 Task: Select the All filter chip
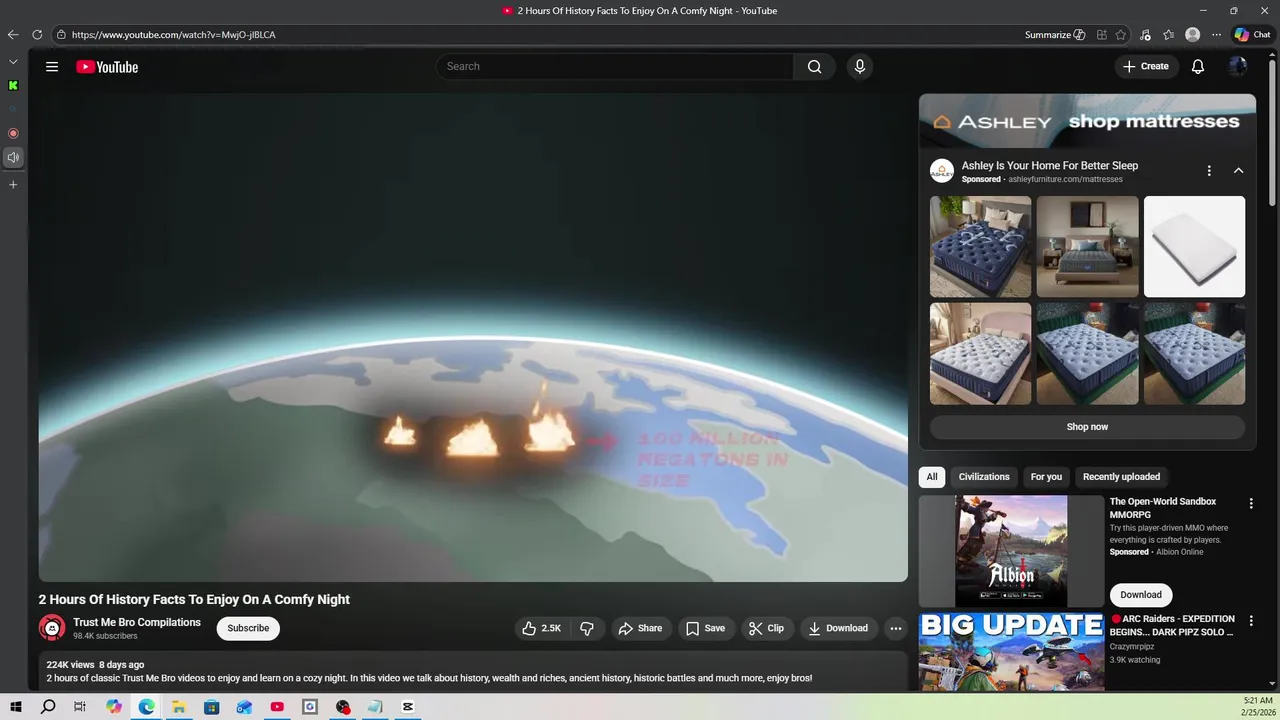tap(932, 477)
